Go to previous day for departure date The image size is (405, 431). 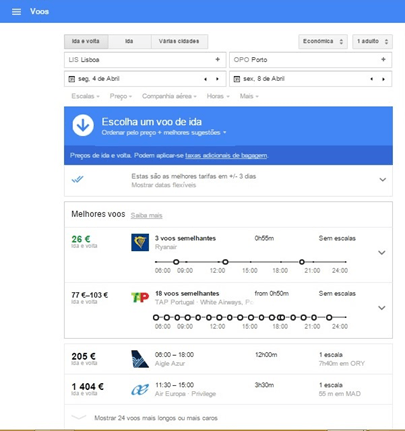206,79
